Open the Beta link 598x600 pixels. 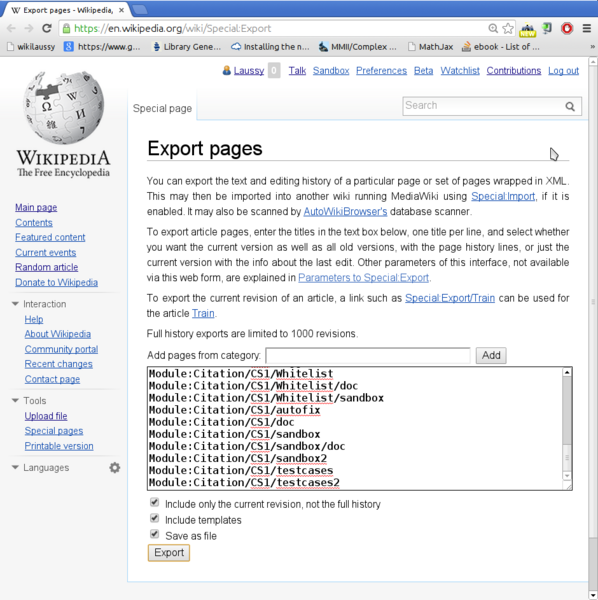[424, 71]
